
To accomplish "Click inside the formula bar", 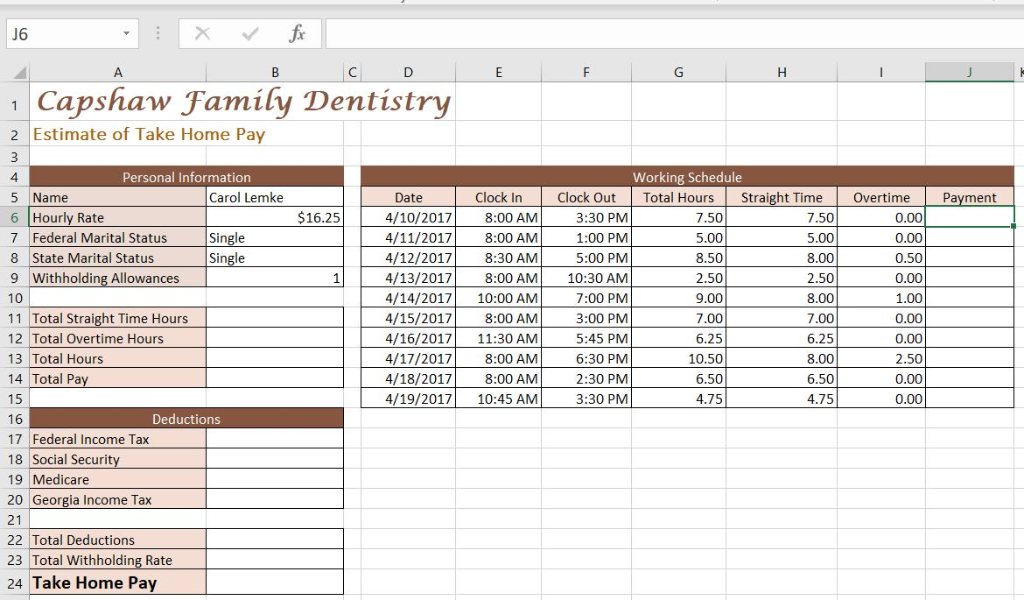I will click(x=600, y=33).
